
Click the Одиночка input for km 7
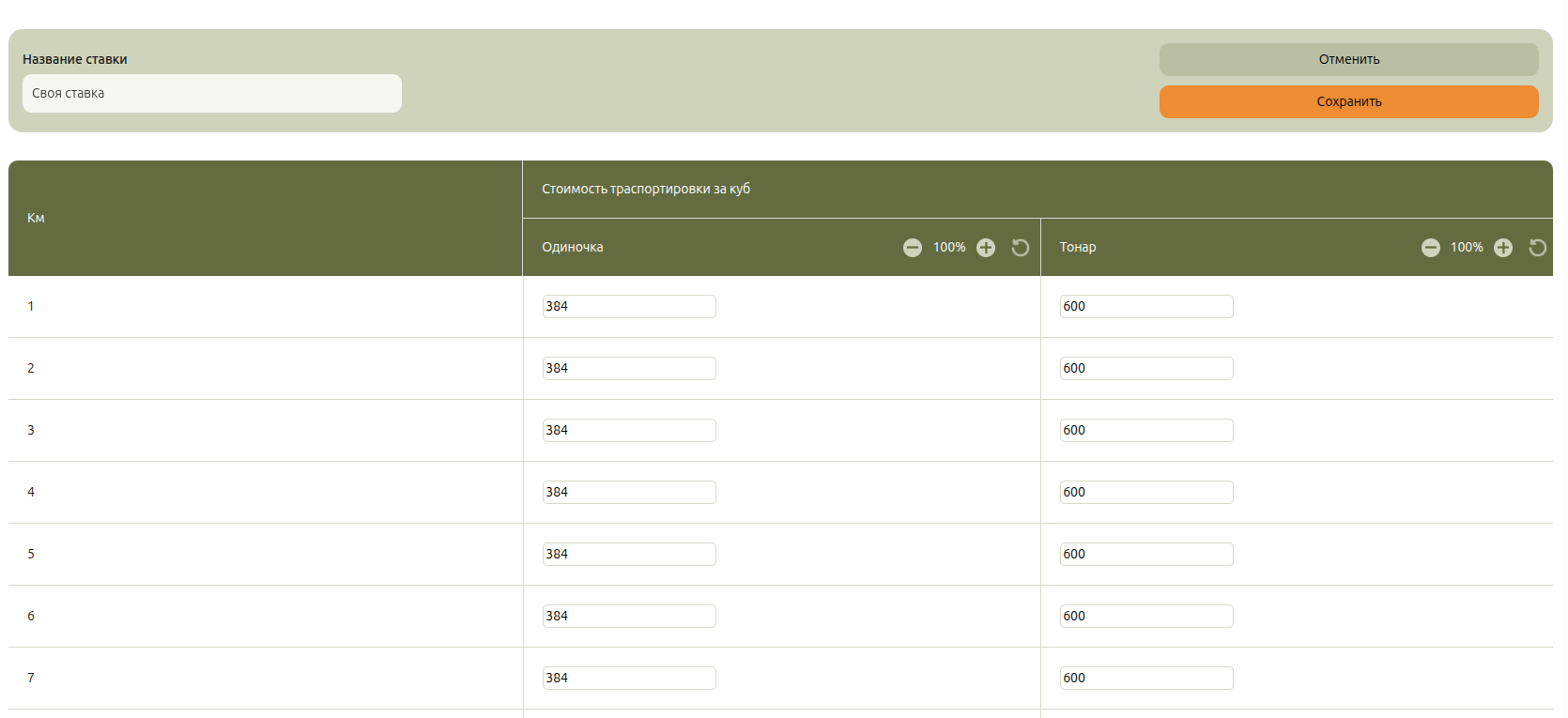coord(629,679)
